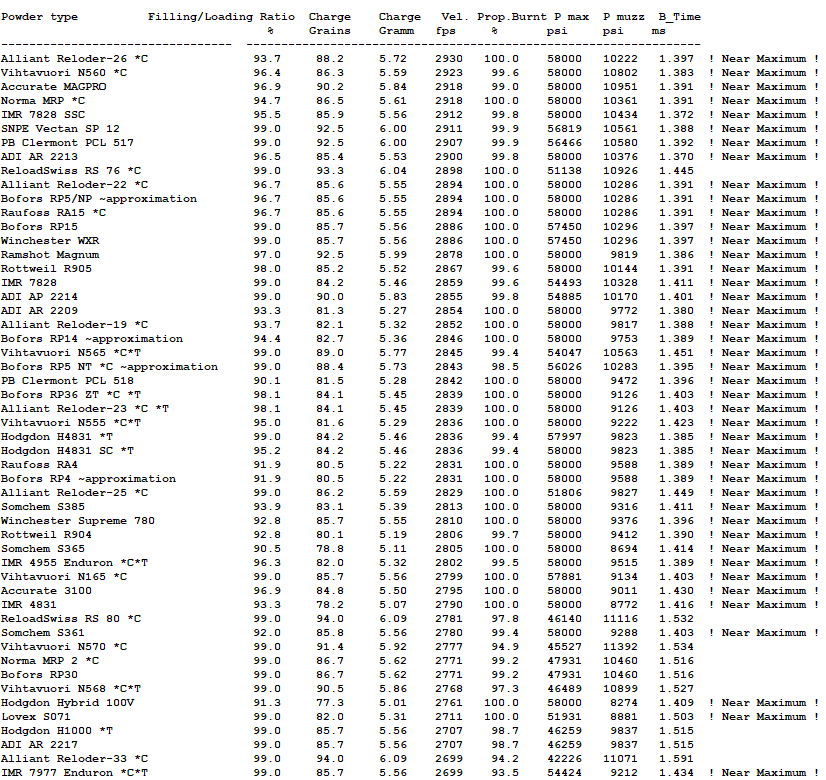Click velocity value 2930 in Reloder-26 row
This screenshot has width=826, height=780.
click(x=449, y=58)
